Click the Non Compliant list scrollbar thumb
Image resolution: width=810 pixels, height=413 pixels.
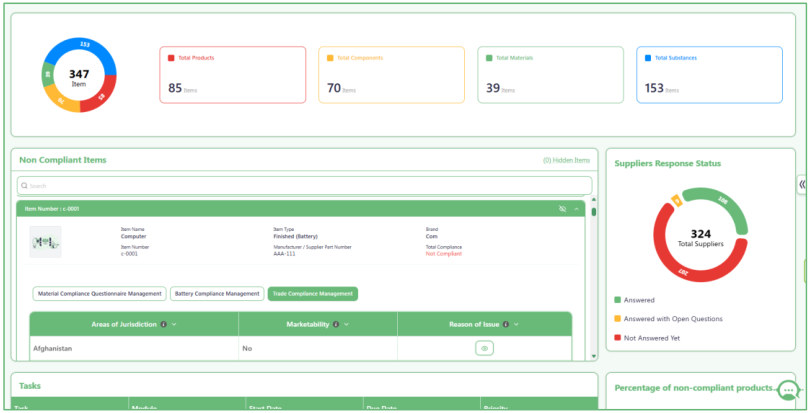click(x=594, y=211)
